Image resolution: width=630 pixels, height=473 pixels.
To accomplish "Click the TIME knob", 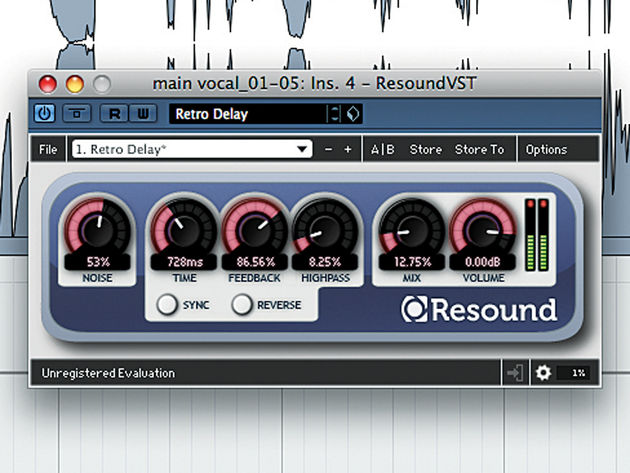I will coord(184,228).
